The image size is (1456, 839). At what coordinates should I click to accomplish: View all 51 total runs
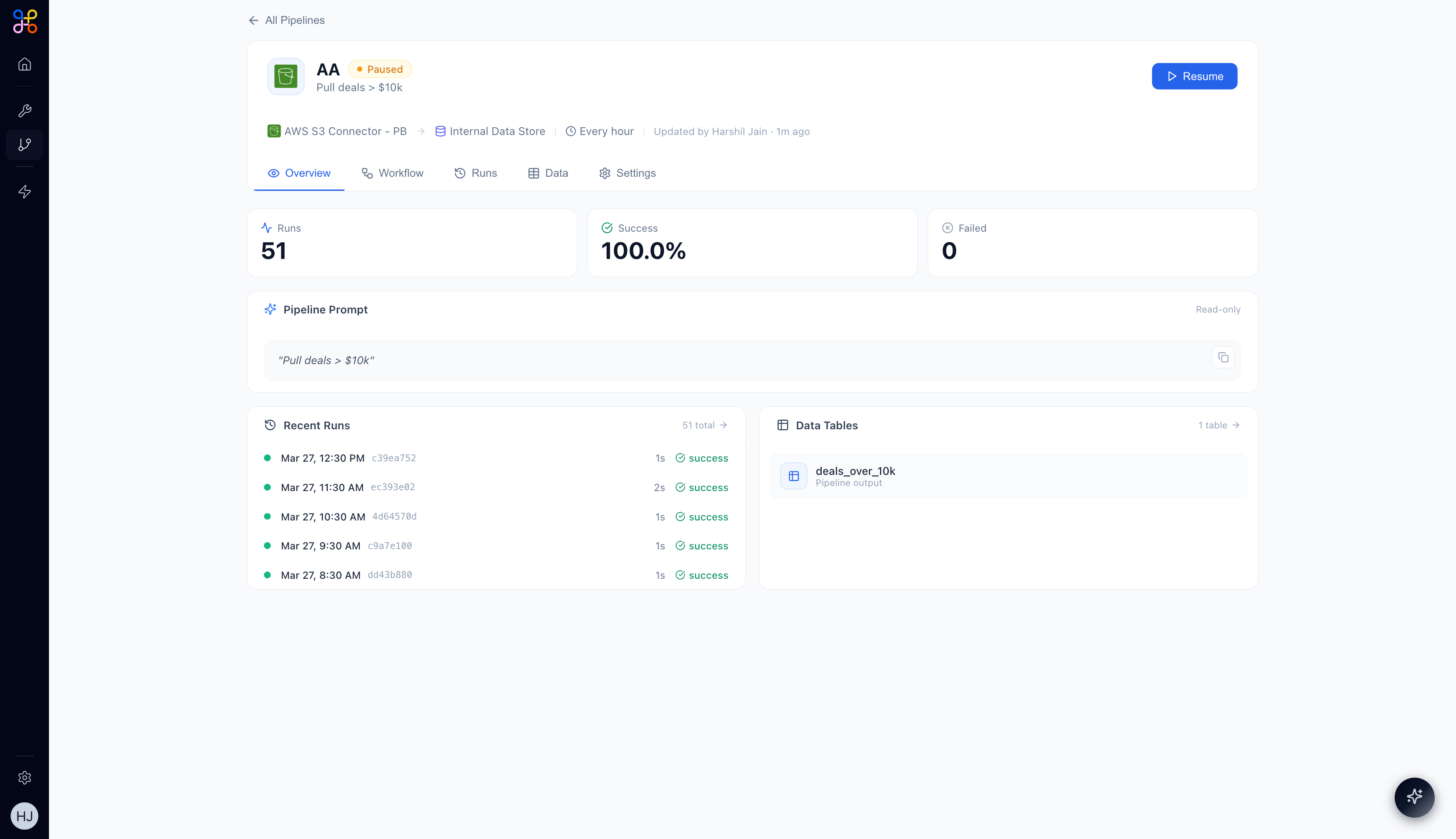[x=705, y=425]
